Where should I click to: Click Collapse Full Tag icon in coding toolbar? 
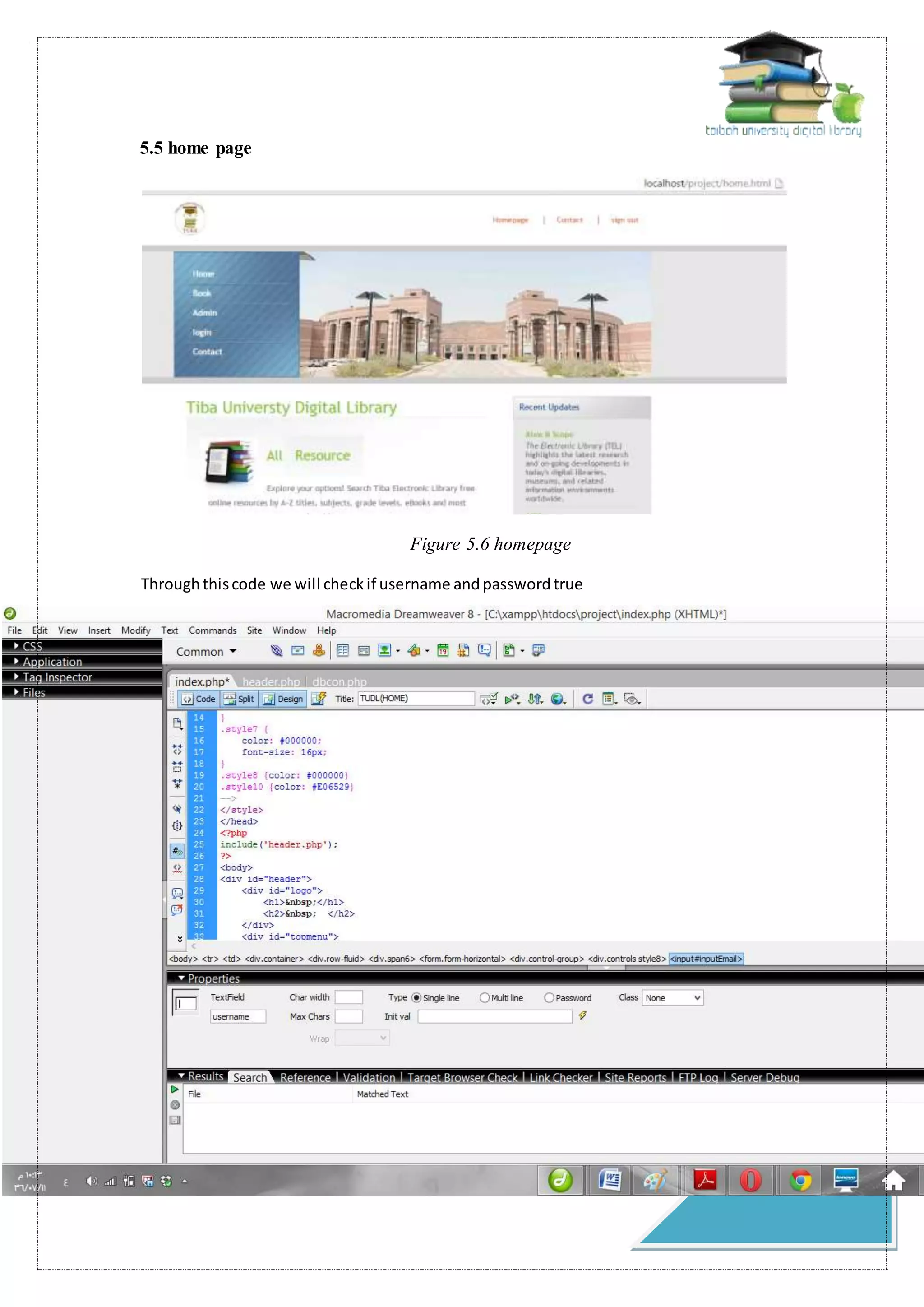(x=177, y=749)
